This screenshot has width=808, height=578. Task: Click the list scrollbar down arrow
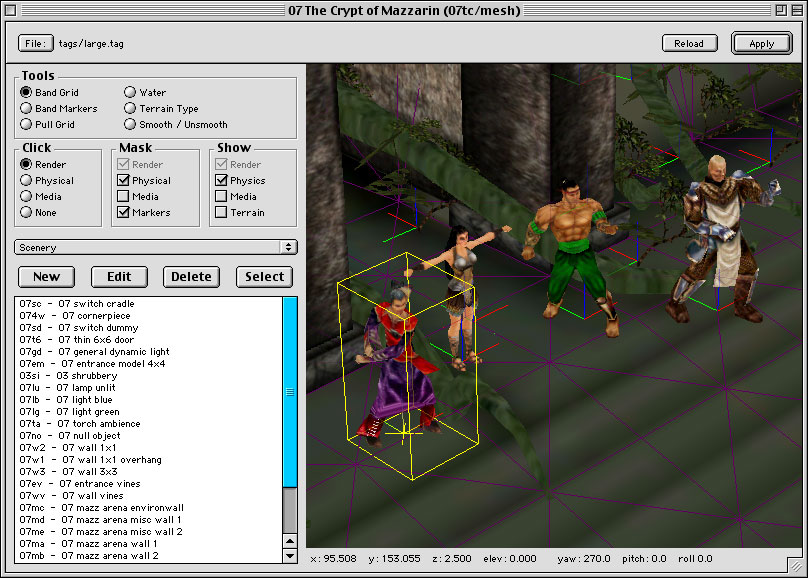290,556
